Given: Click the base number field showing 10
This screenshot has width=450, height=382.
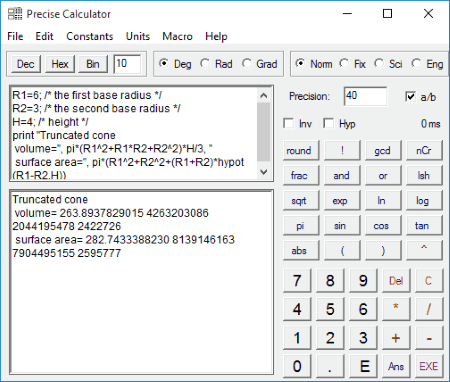Looking at the screenshot, I should [127, 64].
